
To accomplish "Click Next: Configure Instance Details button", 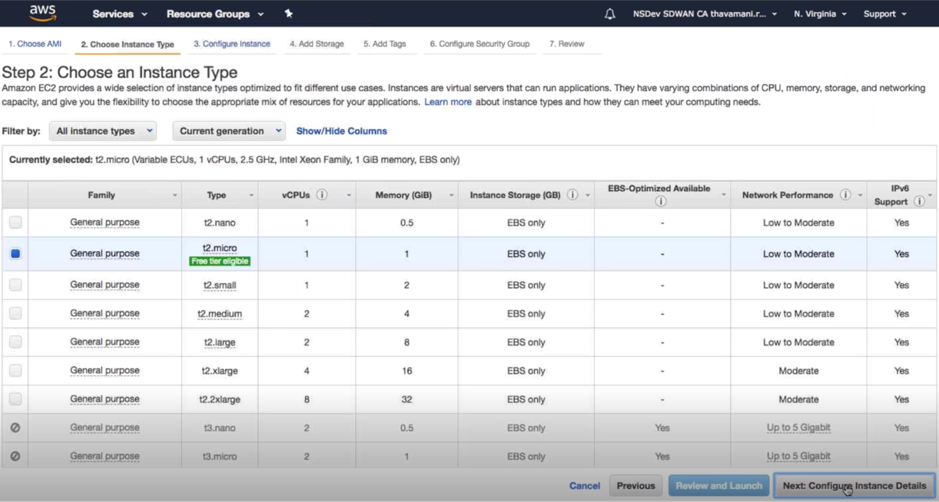I will pos(854,485).
